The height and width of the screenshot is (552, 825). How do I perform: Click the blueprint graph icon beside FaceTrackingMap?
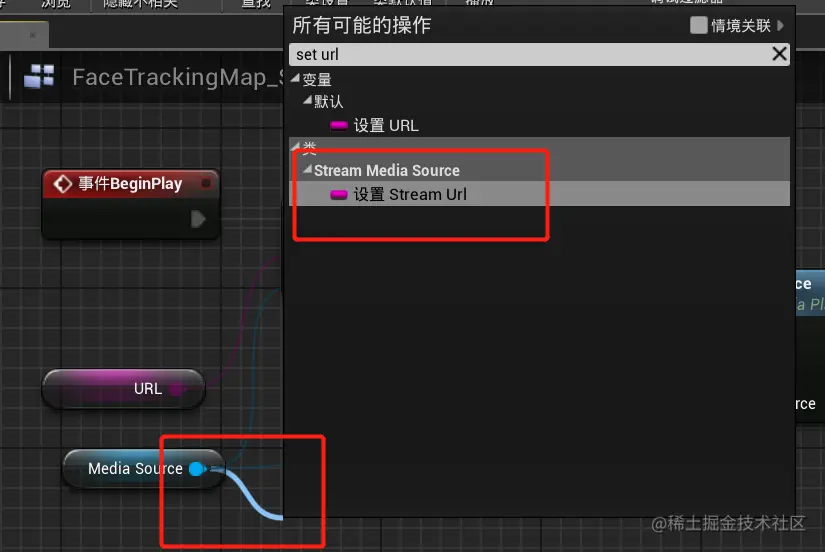[x=39, y=76]
